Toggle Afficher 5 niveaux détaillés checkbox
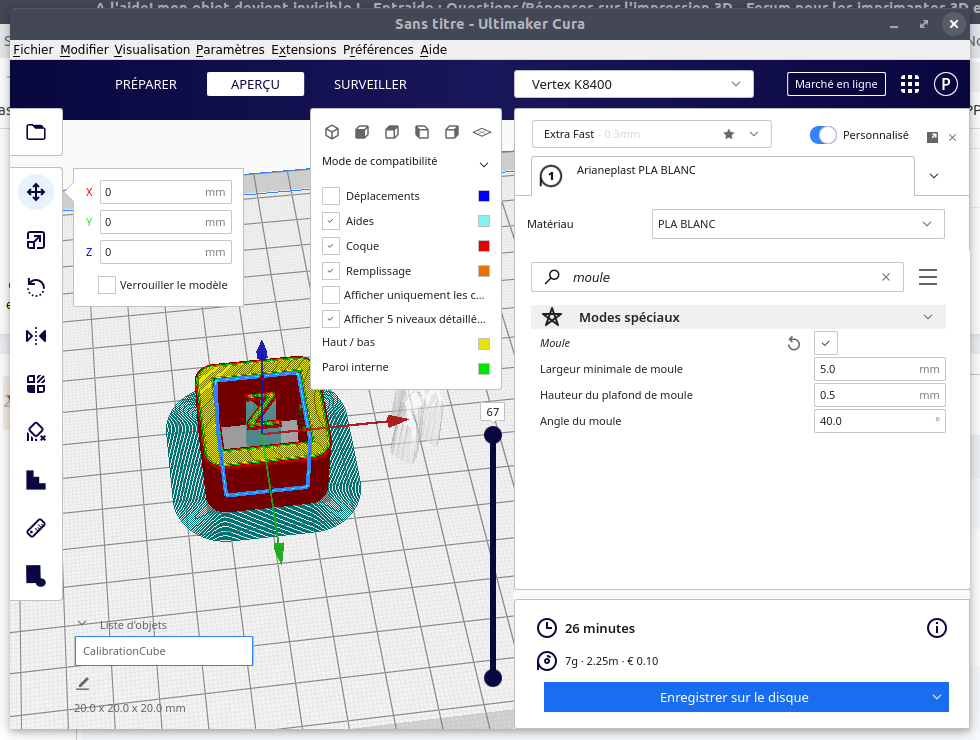Image resolution: width=980 pixels, height=740 pixels. (331, 319)
